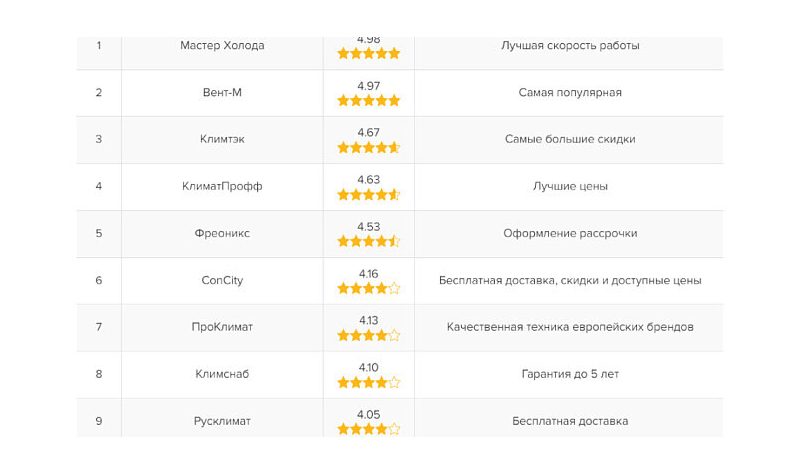
Task: Click the text 'Самые большие скидки'
Action: click(x=570, y=140)
